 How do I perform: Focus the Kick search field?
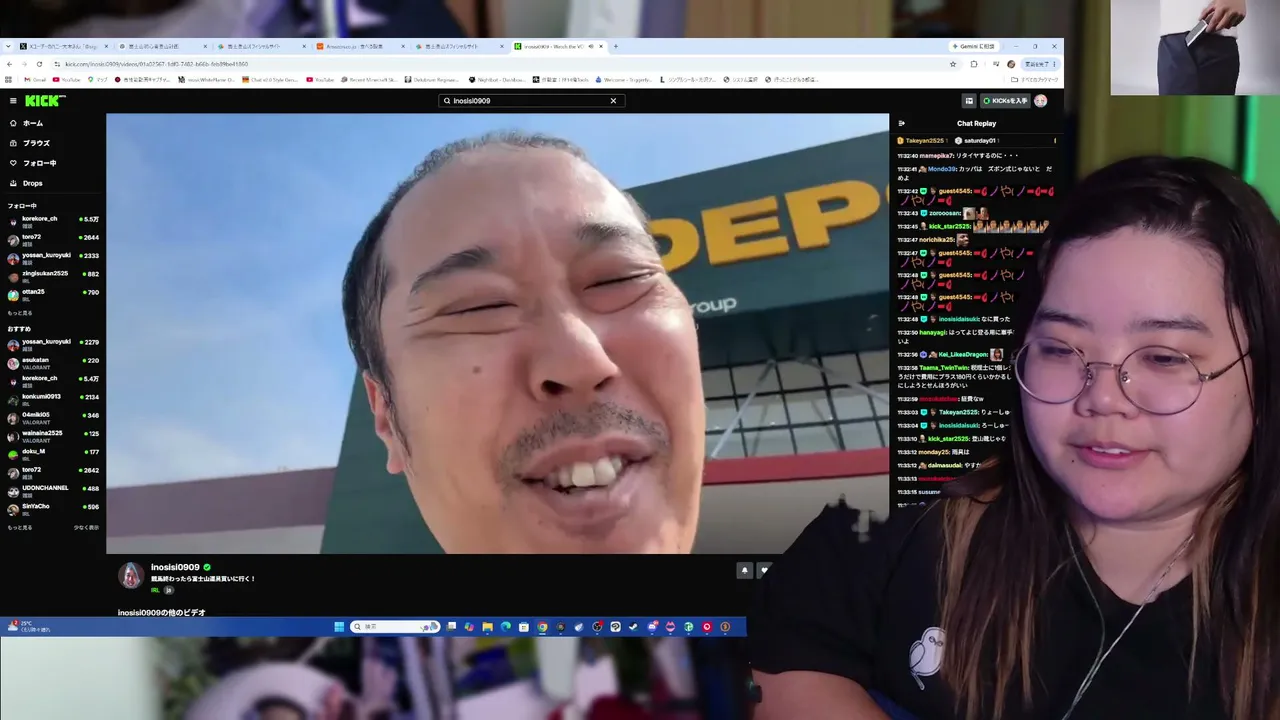tap(531, 101)
